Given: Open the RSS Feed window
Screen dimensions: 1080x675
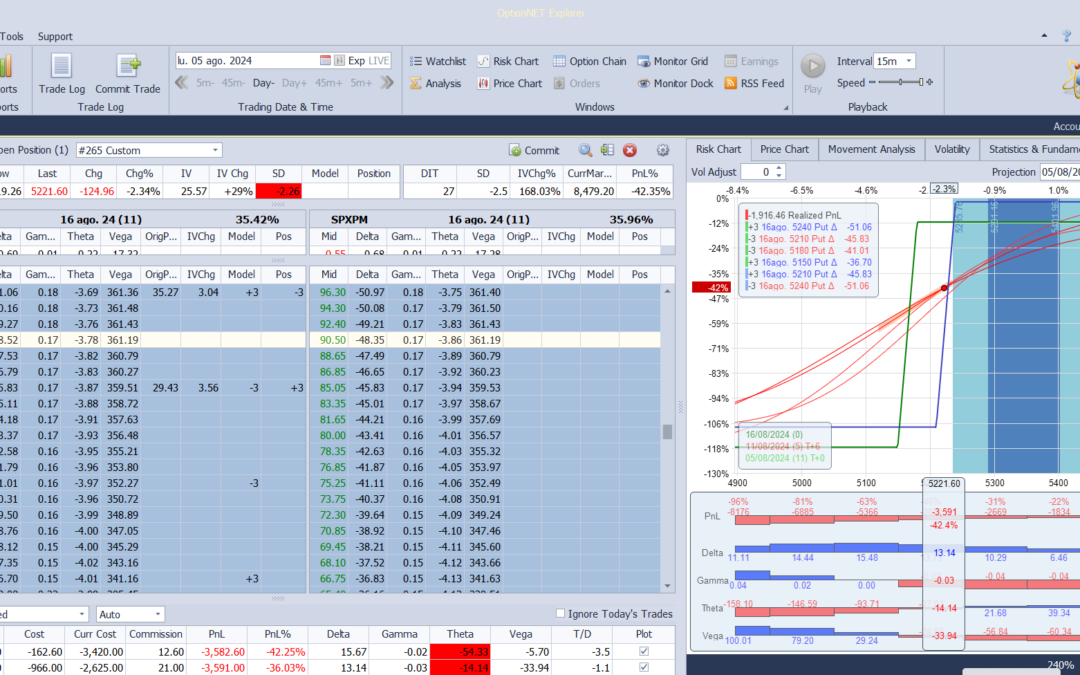Looking at the screenshot, I should click(x=754, y=83).
